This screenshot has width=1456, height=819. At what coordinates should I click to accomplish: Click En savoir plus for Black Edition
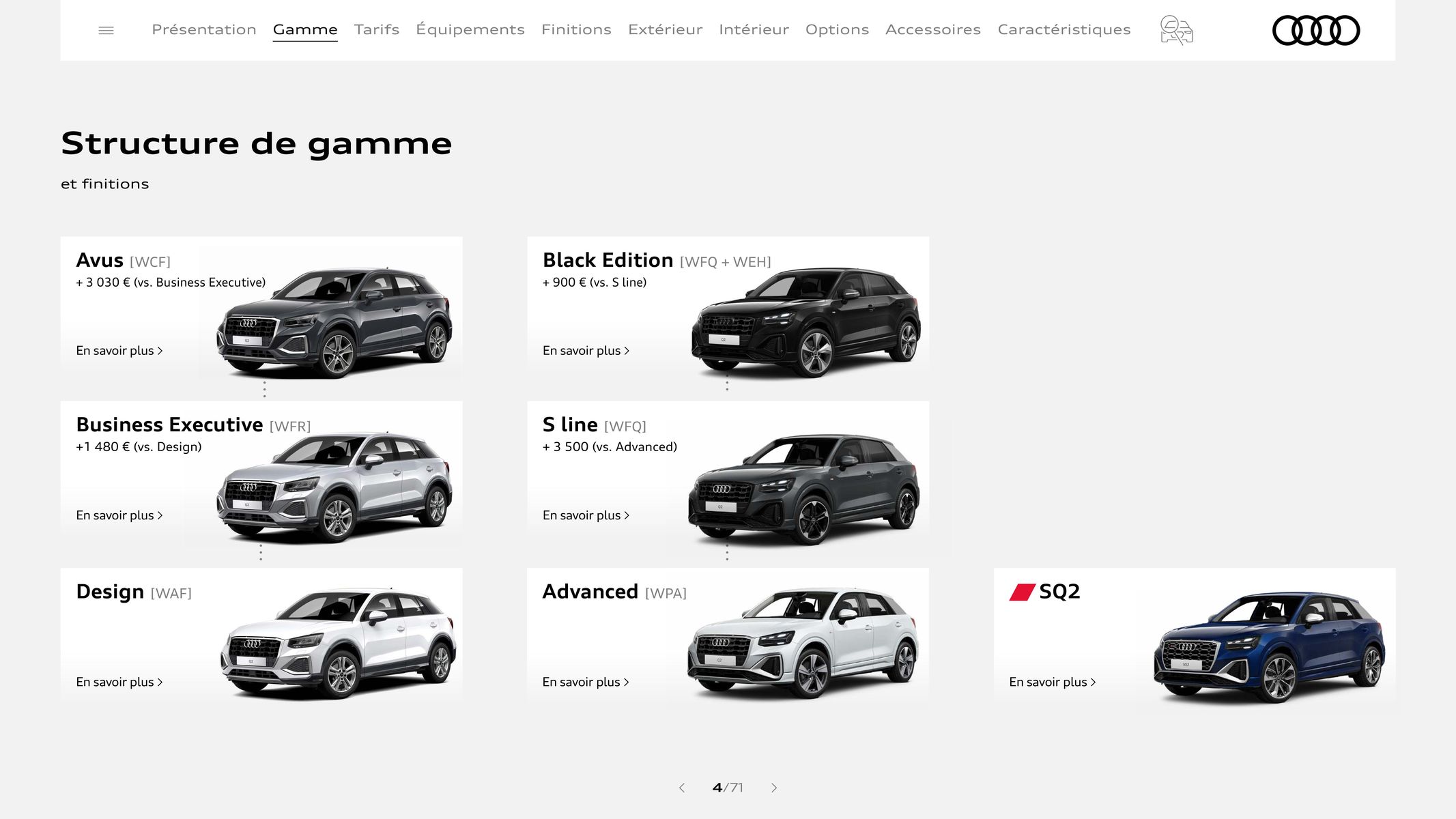pos(586,351)
